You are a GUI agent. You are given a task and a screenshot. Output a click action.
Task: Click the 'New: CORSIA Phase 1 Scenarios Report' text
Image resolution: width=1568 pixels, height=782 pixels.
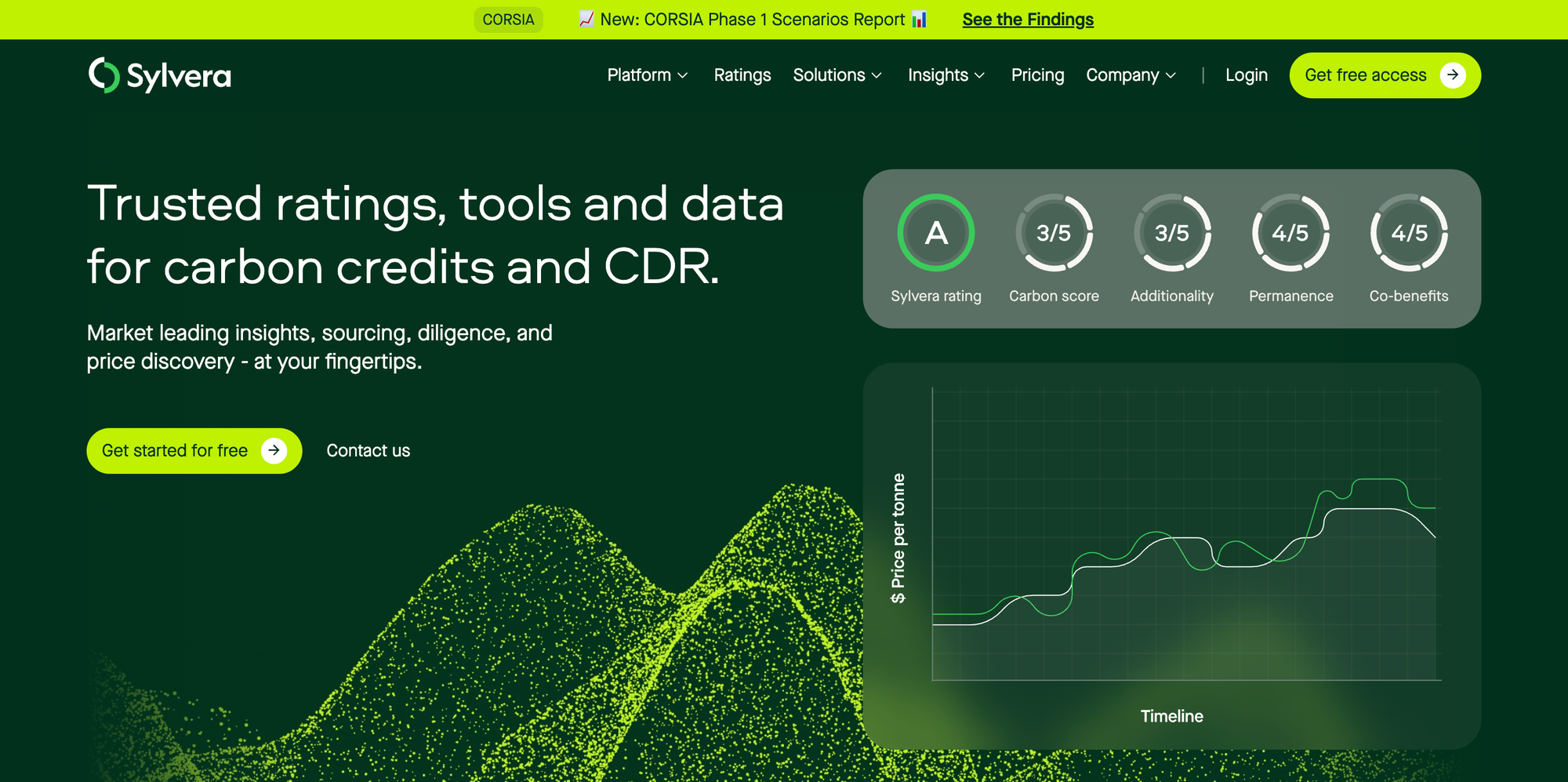tap(753, 20)
